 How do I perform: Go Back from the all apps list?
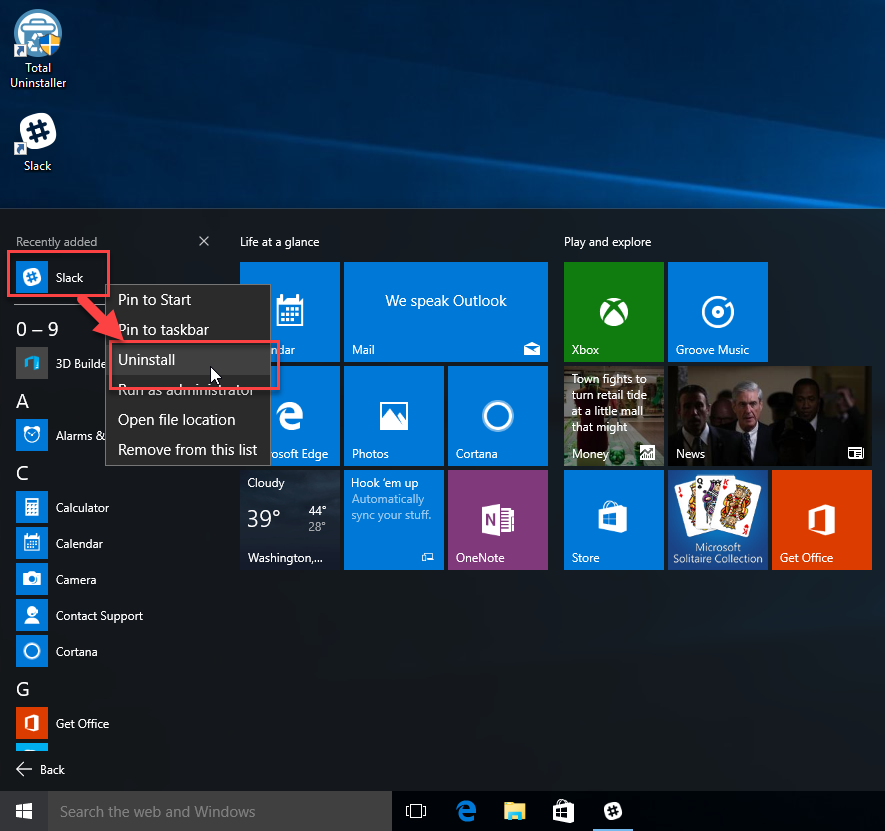[x=41, y=769]
